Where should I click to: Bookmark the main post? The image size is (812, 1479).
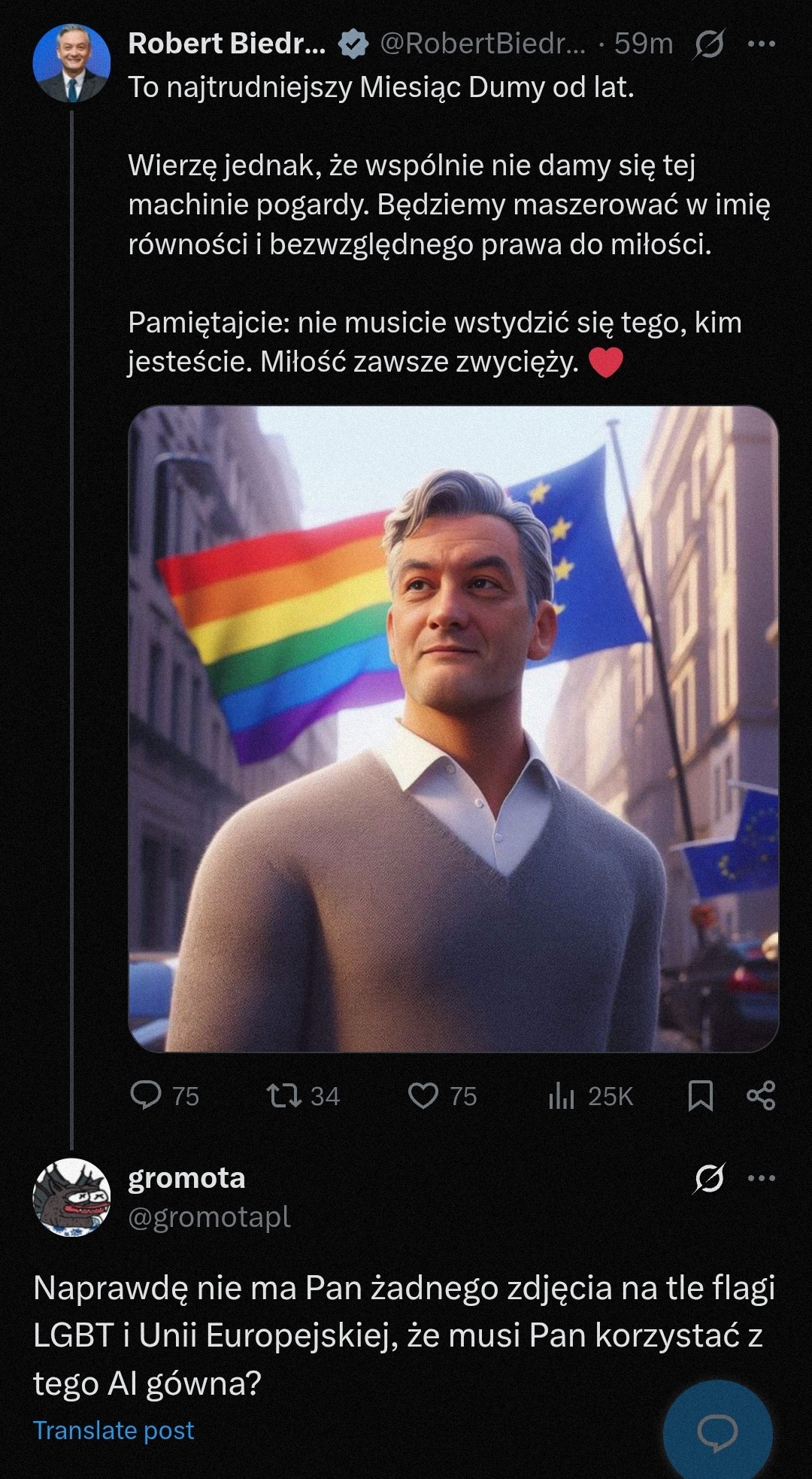700,1095
